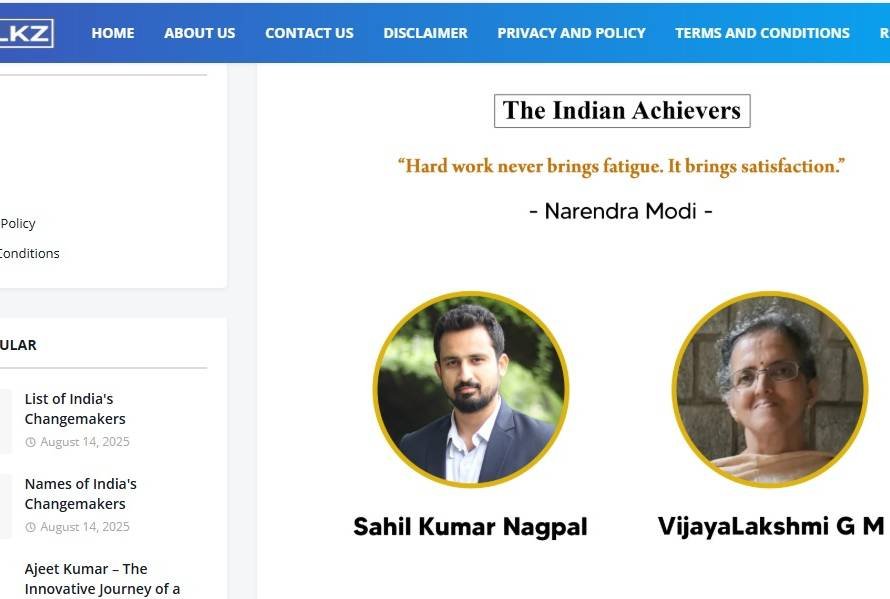This screenshot has width=890, height=599.
Task: Click The Indian Achievers heading
Action: (x=621, y=110)
